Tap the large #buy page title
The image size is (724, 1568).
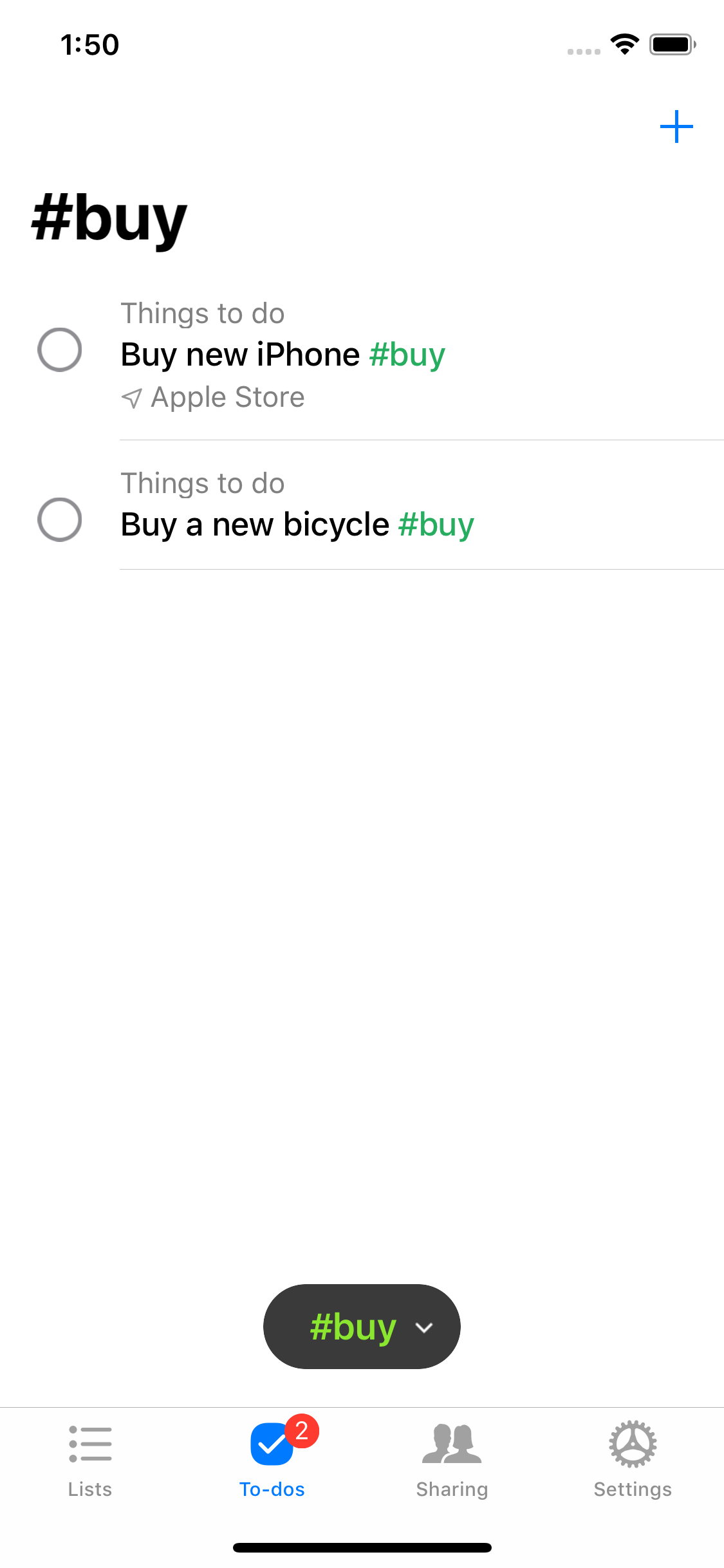point(109,219)
